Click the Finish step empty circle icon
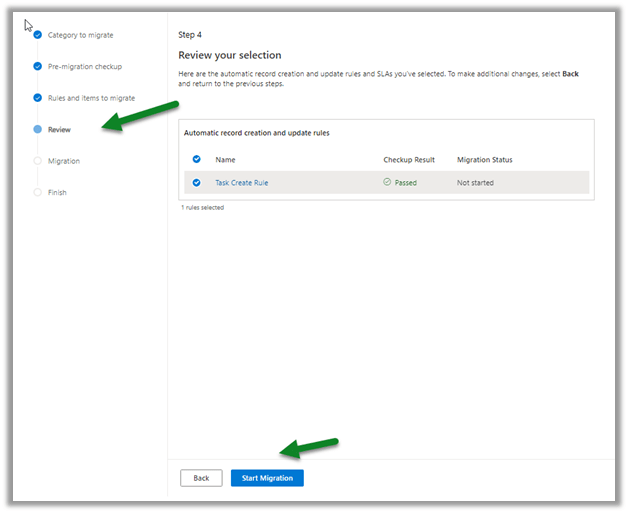The height and width of the screenshot is (513, 628). point(38,192)
